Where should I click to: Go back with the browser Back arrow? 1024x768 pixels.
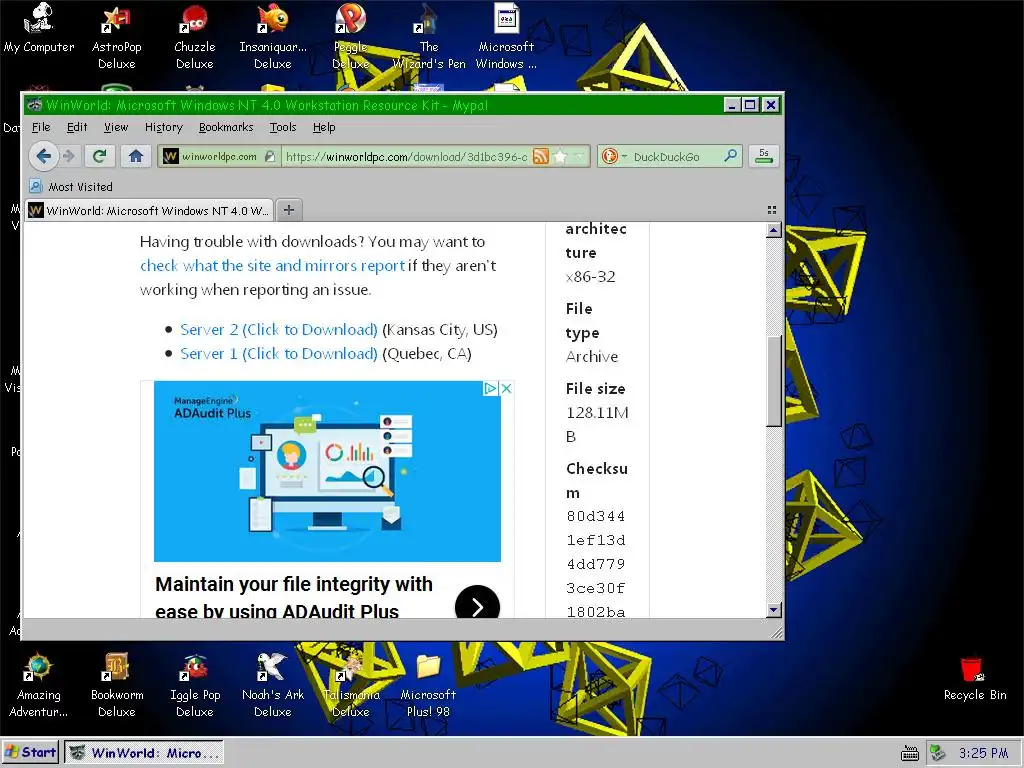coord(44,156)
